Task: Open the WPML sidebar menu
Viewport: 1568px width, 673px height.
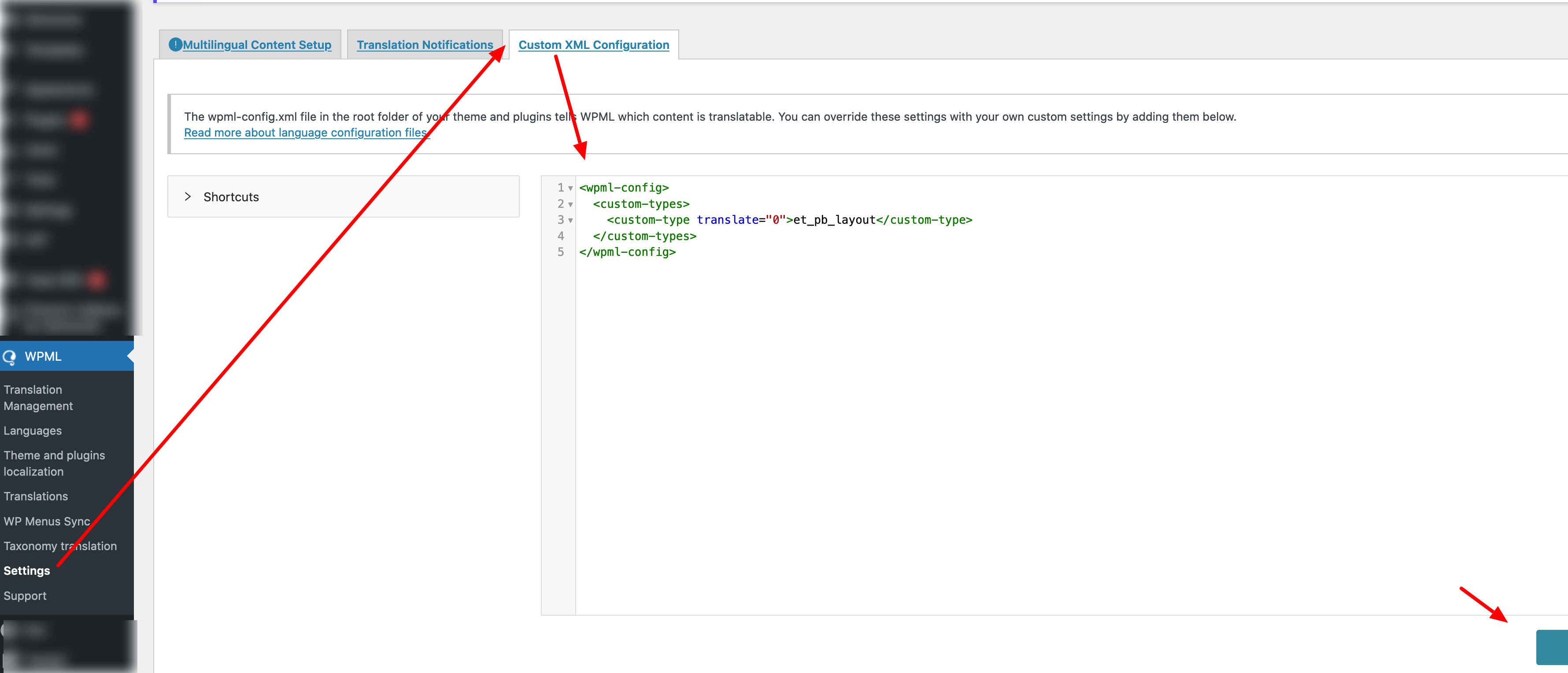Action: [67, 357]
